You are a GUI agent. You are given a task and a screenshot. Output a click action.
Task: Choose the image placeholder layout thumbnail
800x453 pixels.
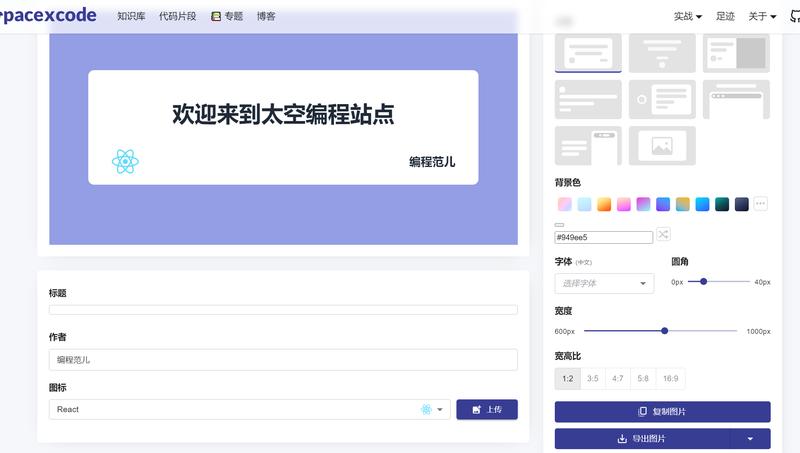click(x=662, y=145)
